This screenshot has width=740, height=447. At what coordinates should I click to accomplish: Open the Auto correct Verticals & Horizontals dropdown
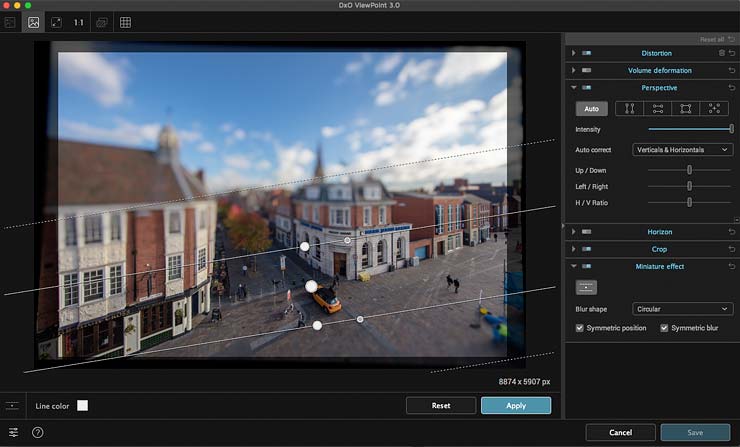pyautogui.click(x=682, y=150)
